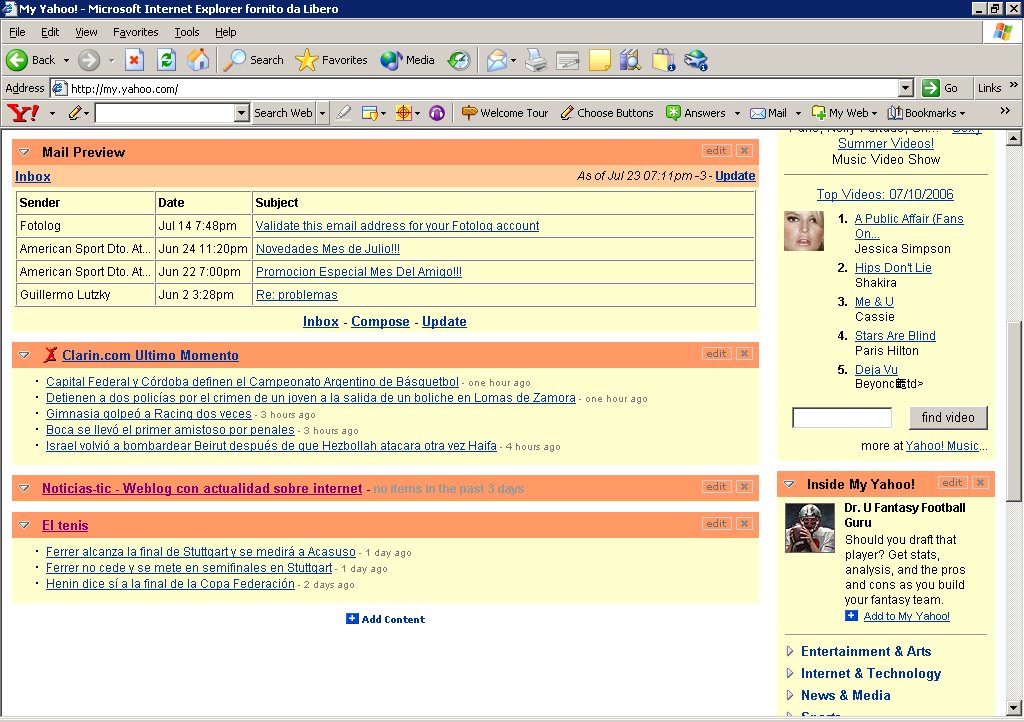
Task: Click the pencil icon in Yahoo toolbar
Action: (x=74, y=113)
